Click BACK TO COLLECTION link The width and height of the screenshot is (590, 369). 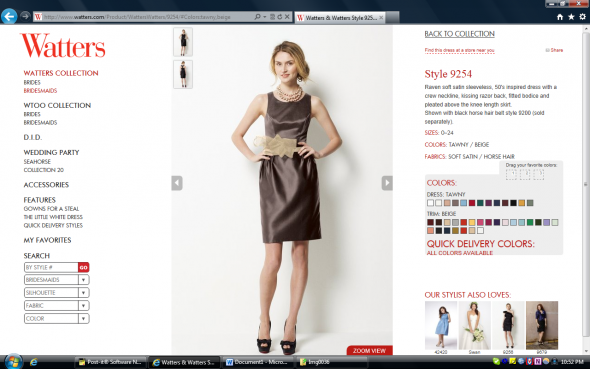click(x=459, y=34)
